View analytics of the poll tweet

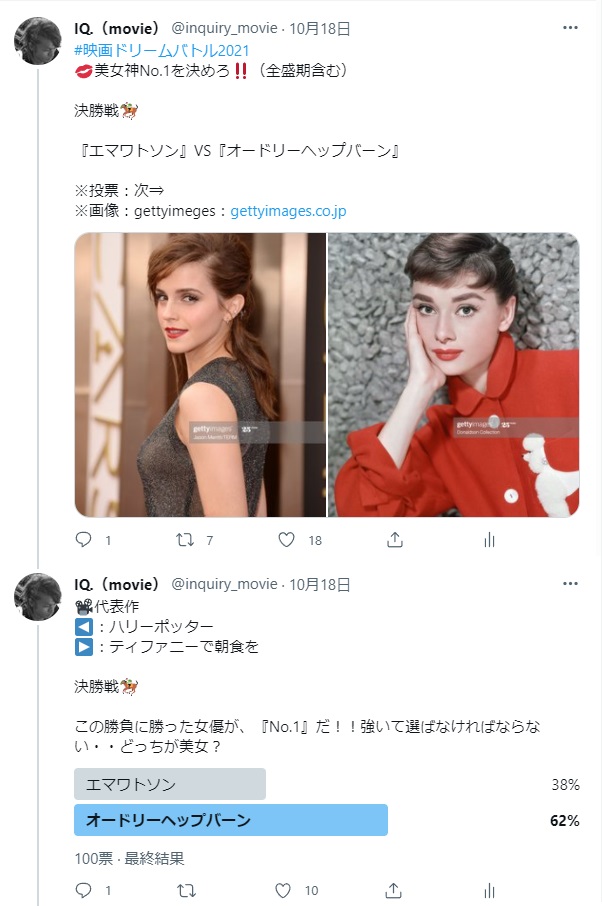489,890
